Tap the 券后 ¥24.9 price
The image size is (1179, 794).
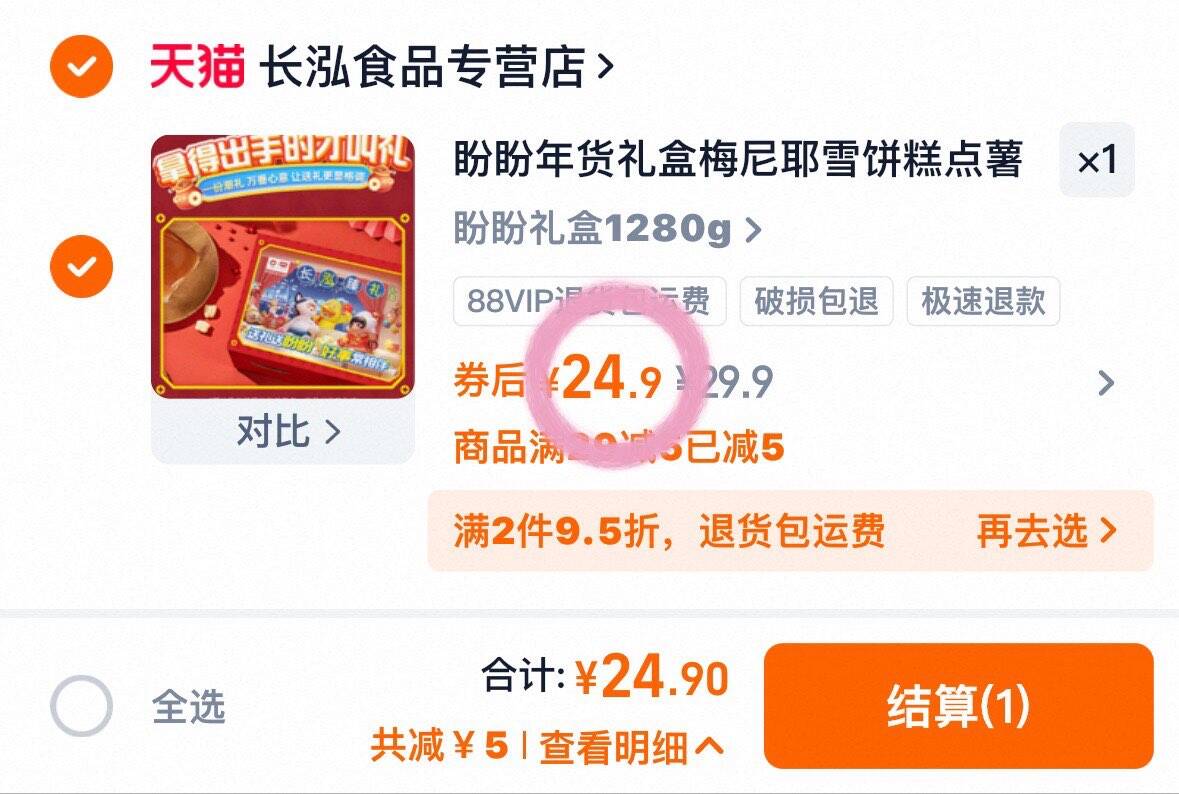(x=557, y=380)
